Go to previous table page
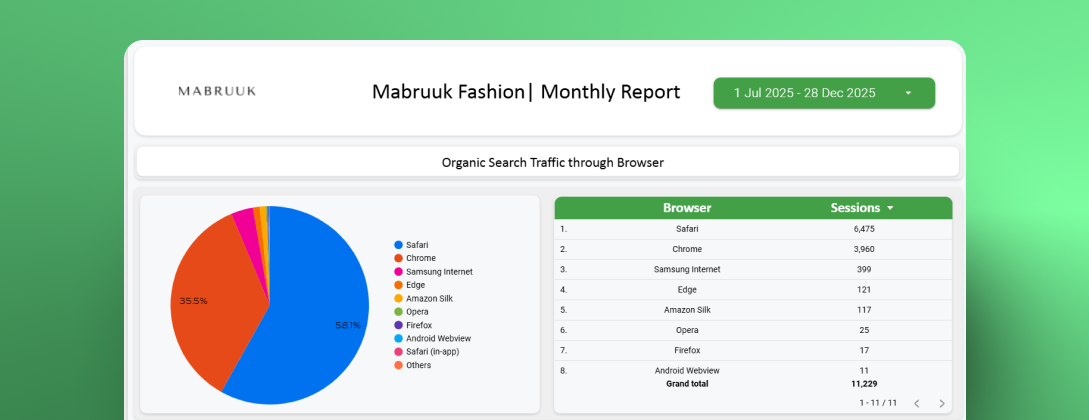Image resolution: width=1089 pixels, height=420 pixels. point(916,403)
